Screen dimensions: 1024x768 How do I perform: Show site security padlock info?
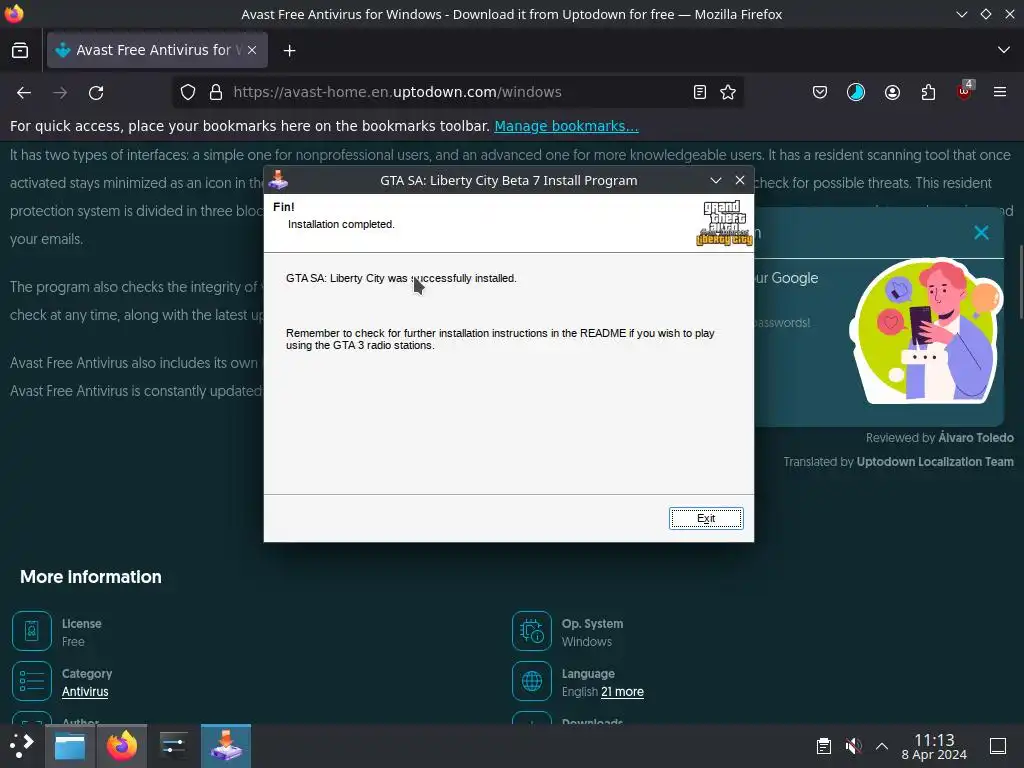point(216,93)
